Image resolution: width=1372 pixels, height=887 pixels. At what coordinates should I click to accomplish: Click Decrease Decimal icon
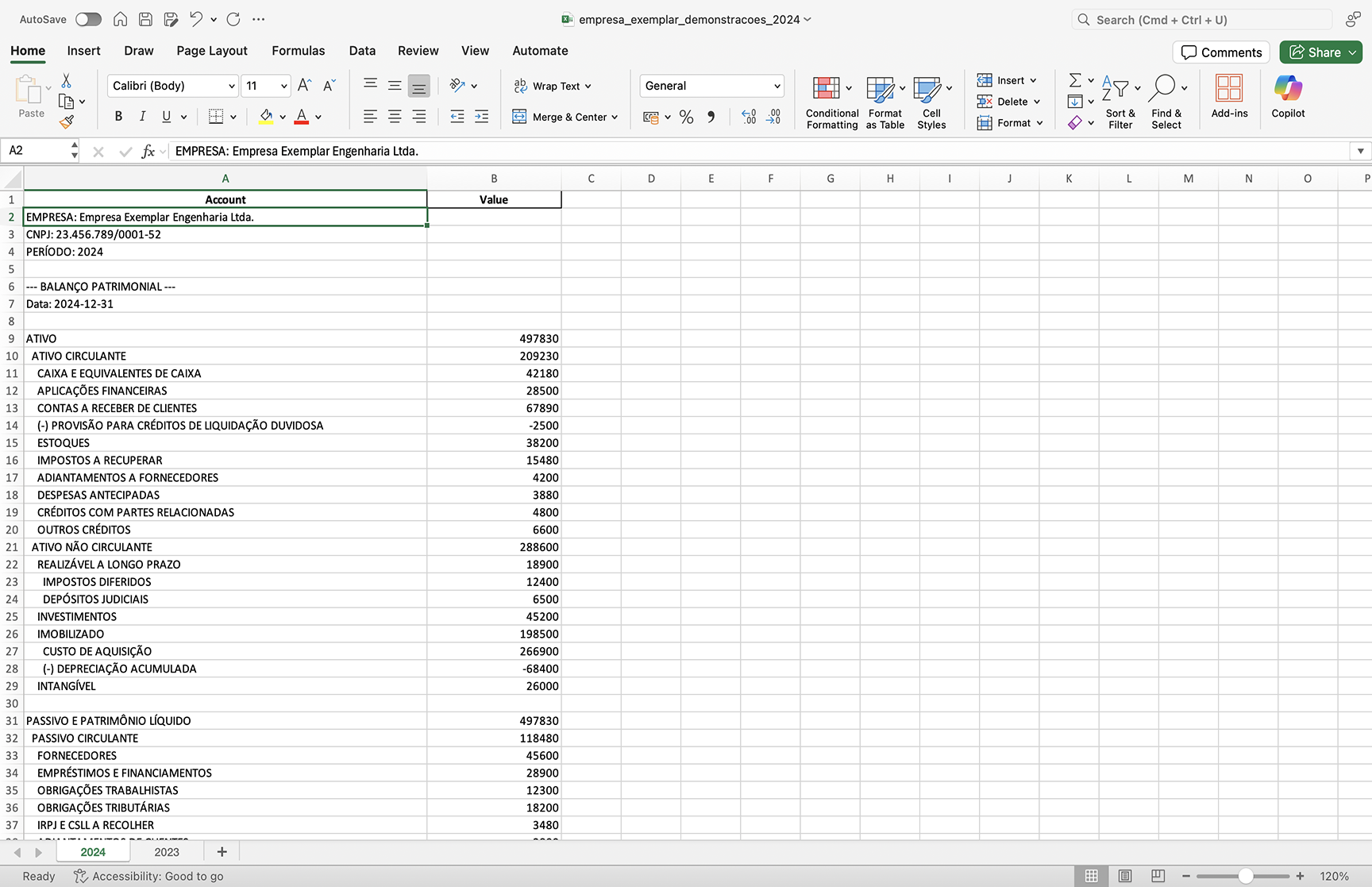click(x=774, y=117)
